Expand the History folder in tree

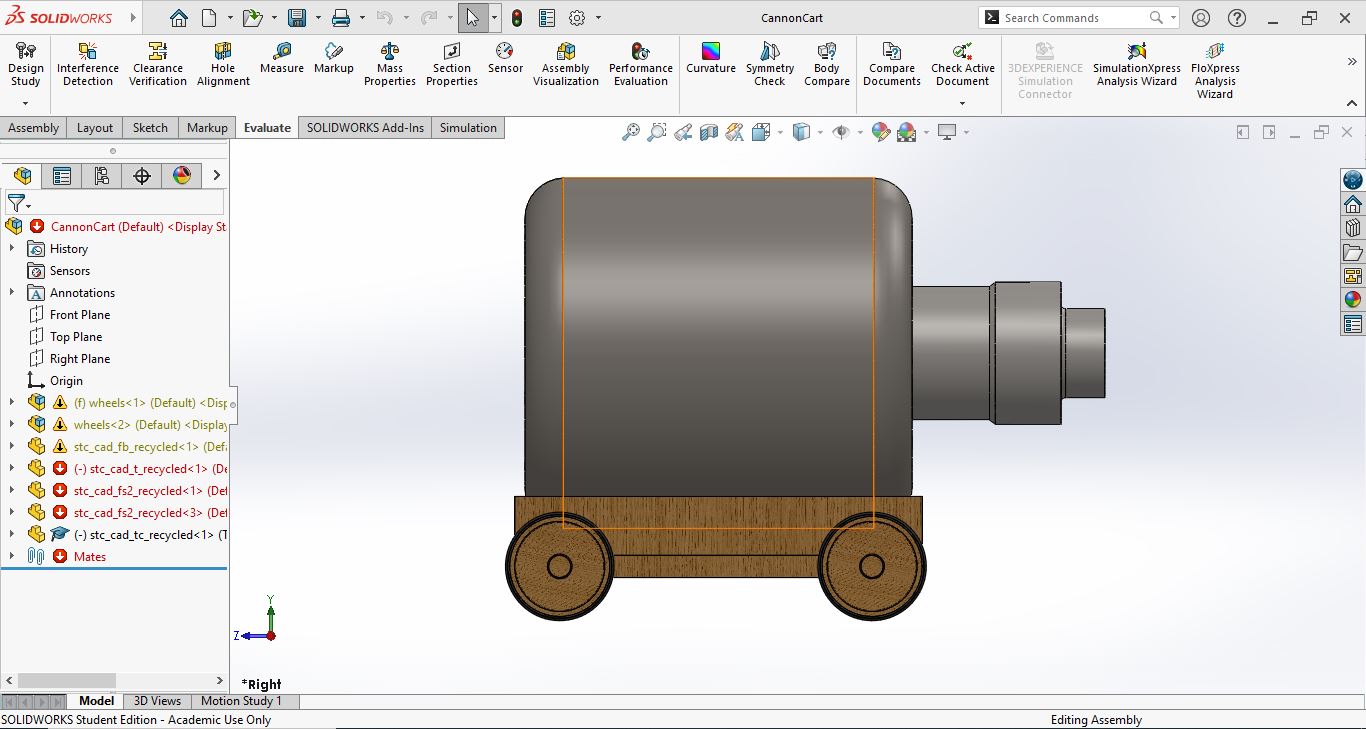(x=12, y=249)
